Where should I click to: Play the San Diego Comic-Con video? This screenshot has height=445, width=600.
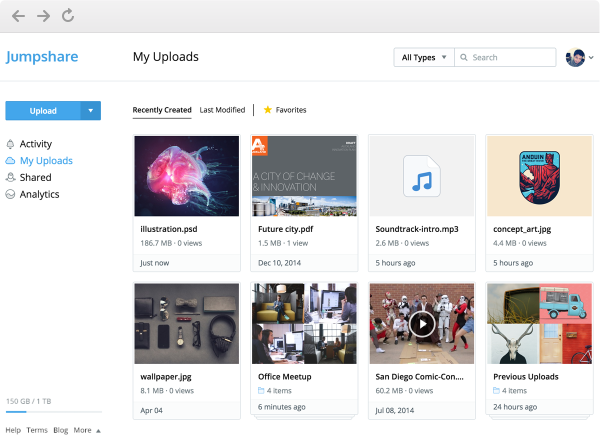422,323
